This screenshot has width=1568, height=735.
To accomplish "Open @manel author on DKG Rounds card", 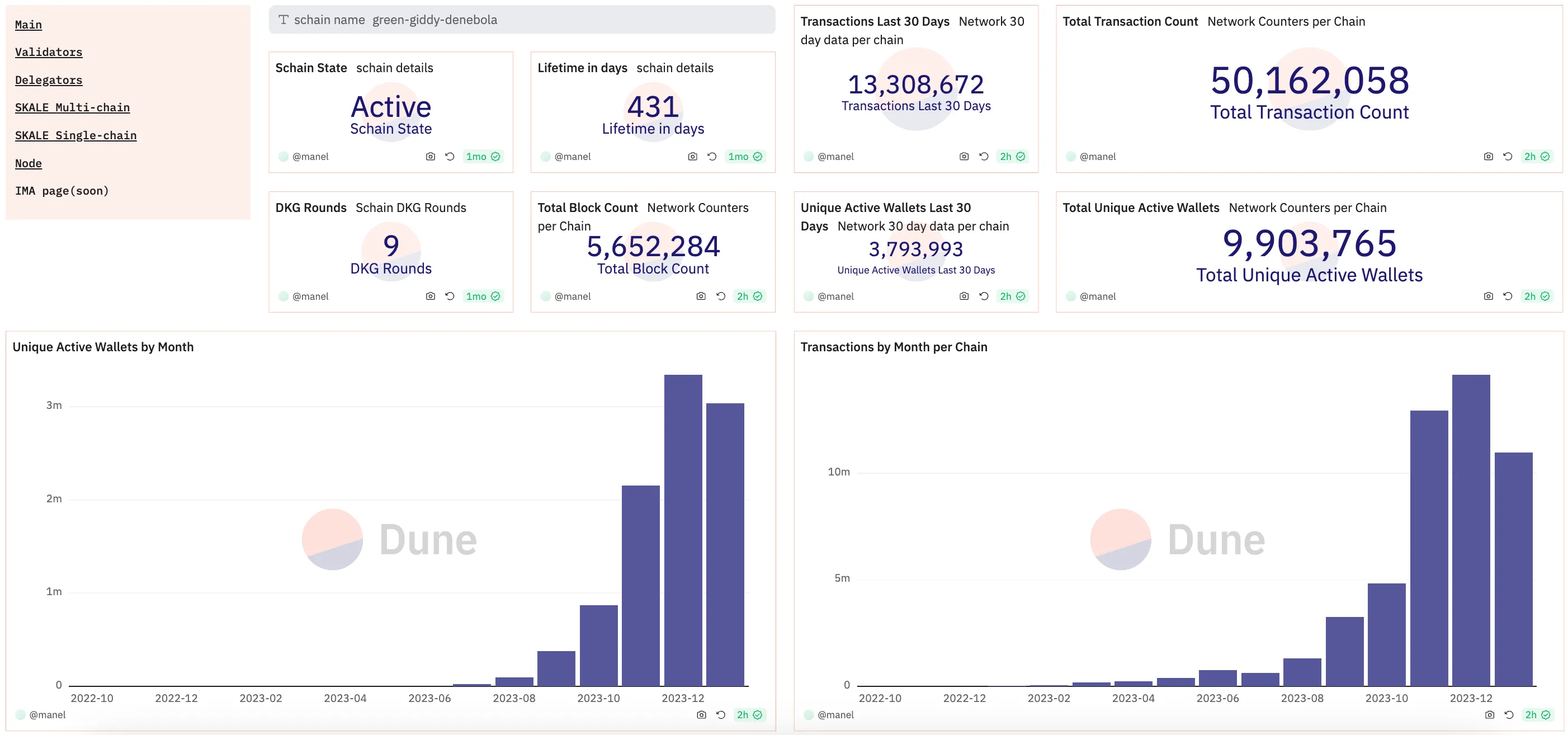I will click(310, 296).
